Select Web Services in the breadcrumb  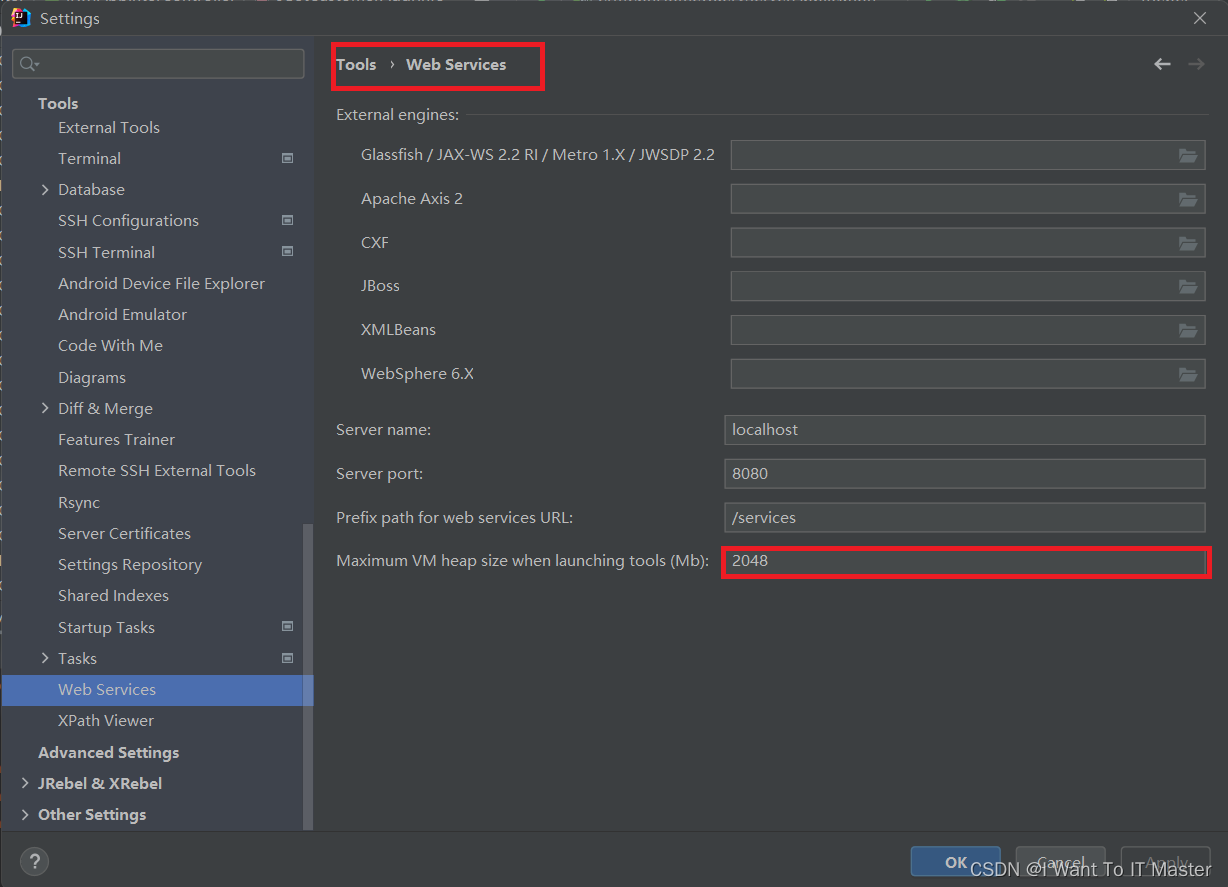[x=456, y=64]
